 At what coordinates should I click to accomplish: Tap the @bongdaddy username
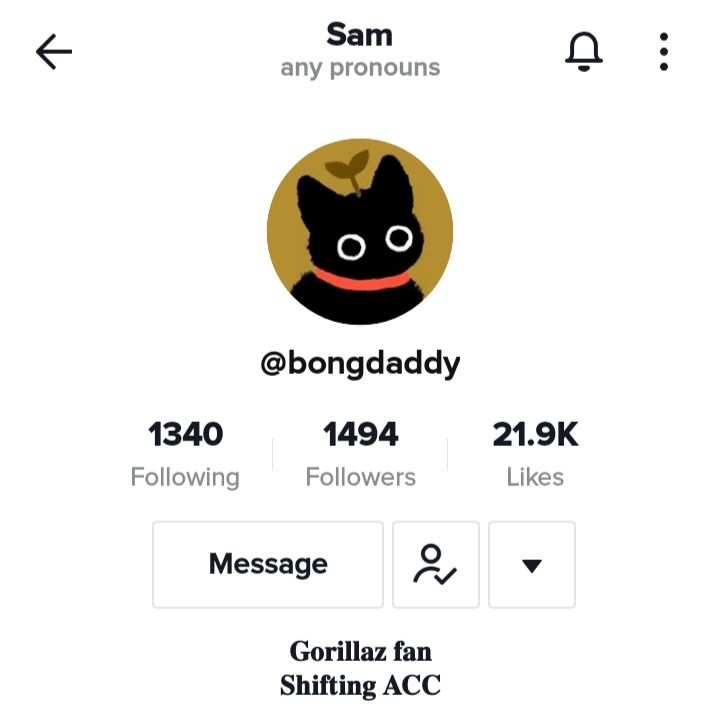click(360, 364)
